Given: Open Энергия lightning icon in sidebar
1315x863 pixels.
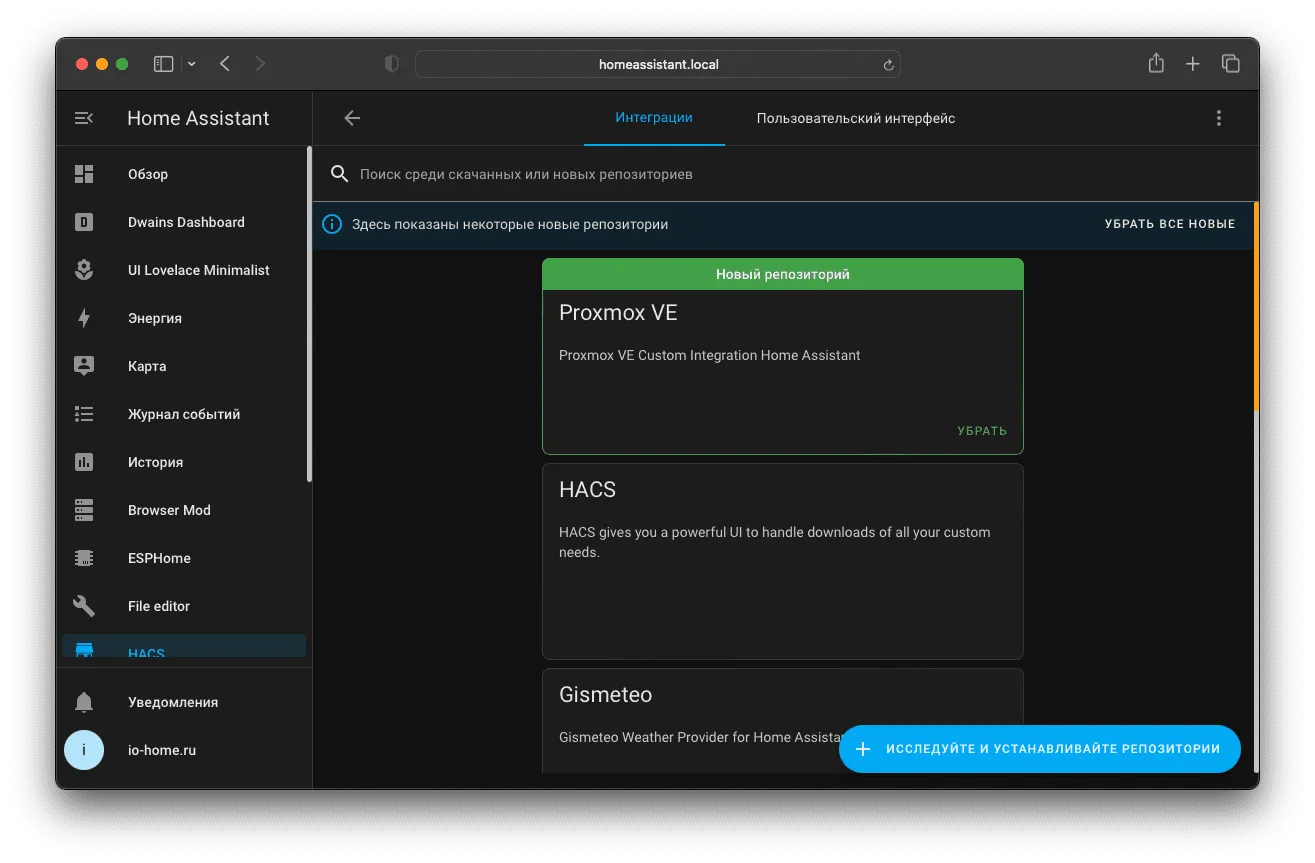Looking at the screenshot, I should (84, 318).
